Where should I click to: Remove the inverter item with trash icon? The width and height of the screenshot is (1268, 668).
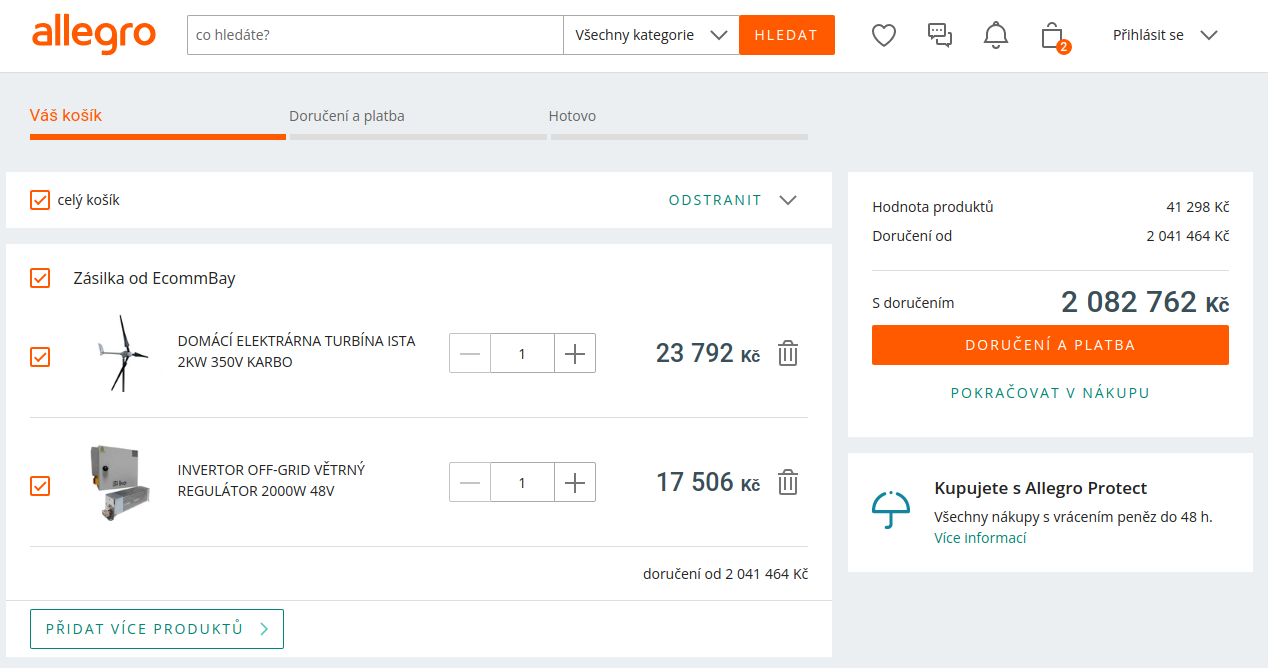[788, 482]
